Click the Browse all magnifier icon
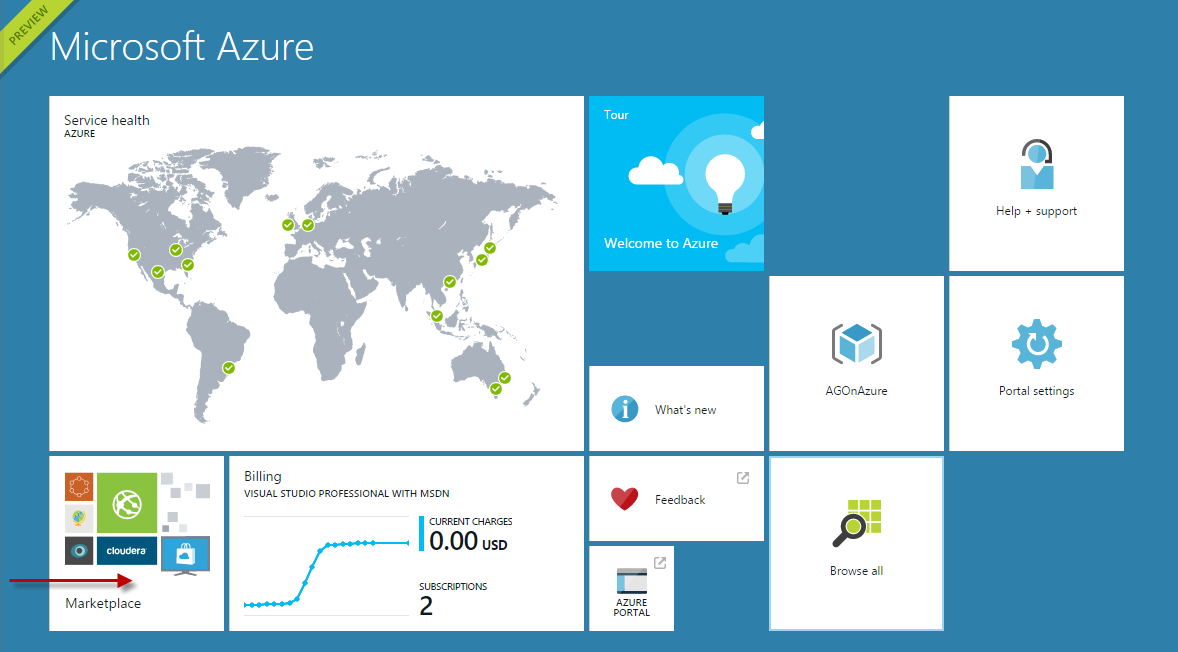 tap(857, 524)
